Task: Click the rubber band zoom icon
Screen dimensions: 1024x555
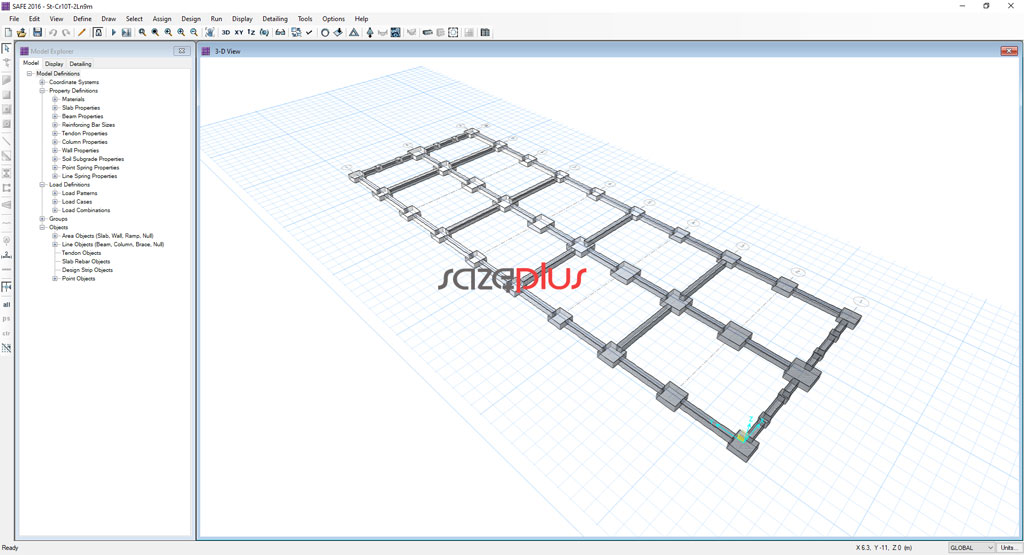Action: point(142,32)
